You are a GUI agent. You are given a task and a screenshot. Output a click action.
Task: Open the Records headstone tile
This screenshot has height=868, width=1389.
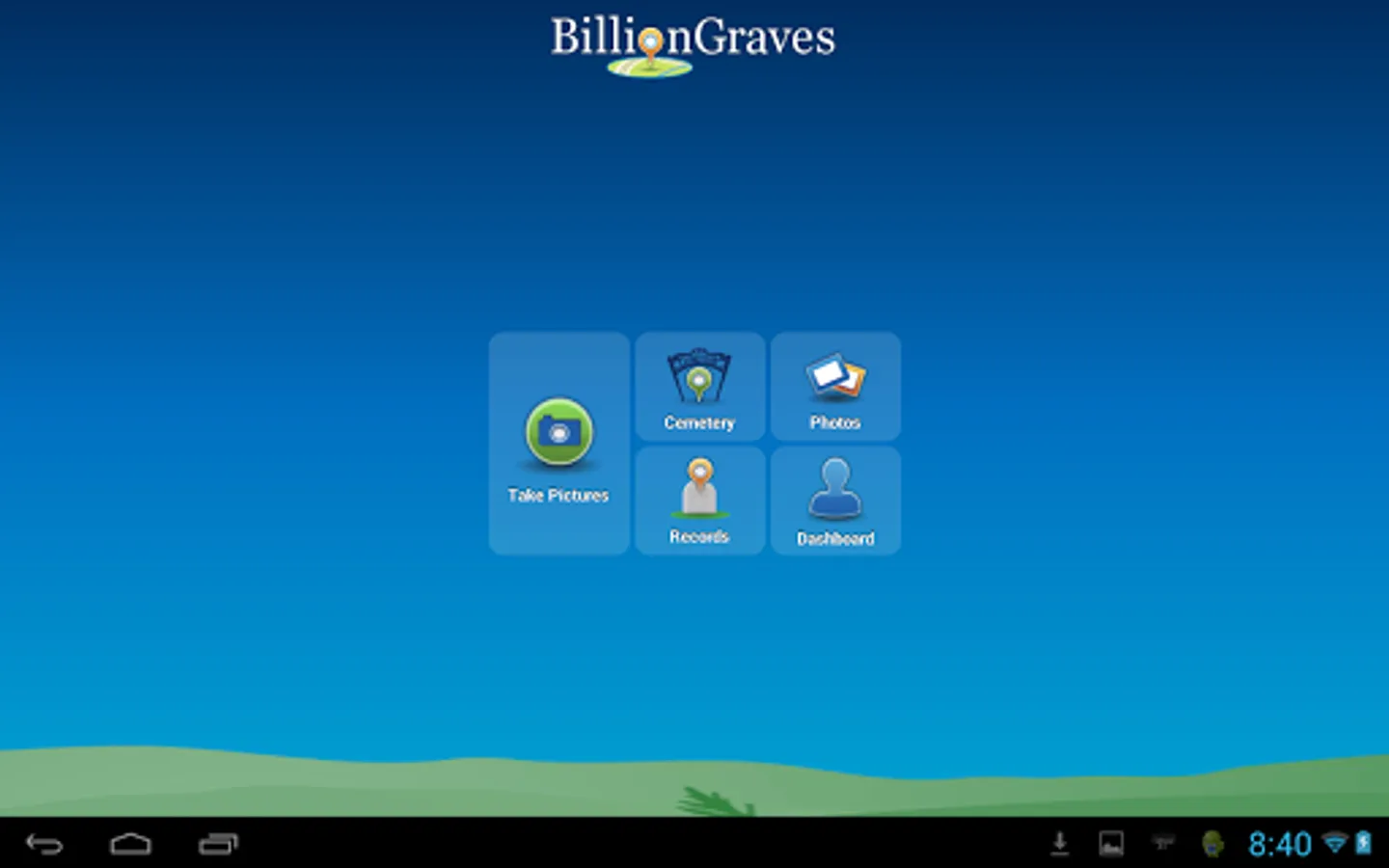[x=699, y=501]
